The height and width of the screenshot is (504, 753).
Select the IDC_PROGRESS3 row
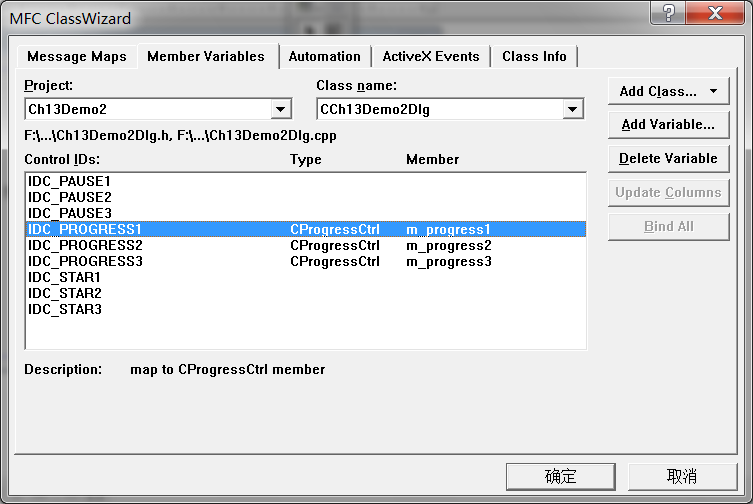point(305,261)
